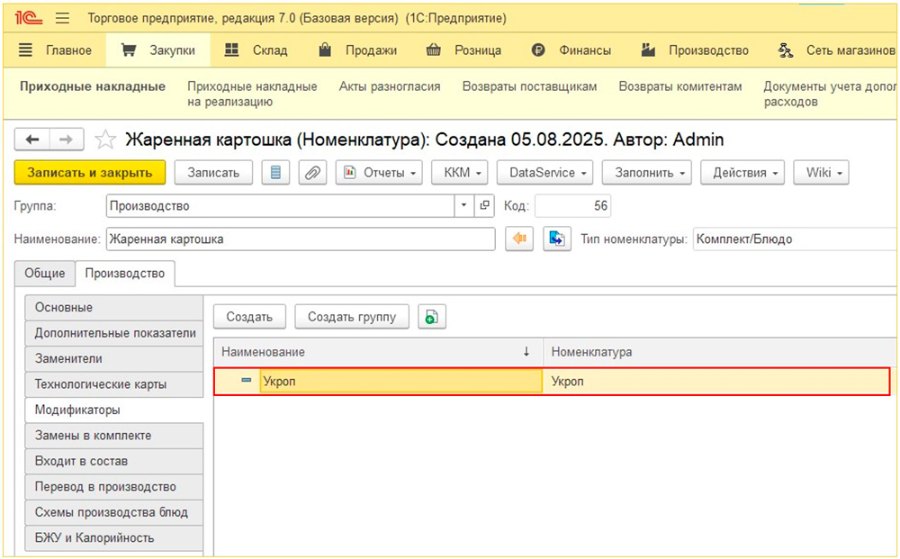This screenshot has height=559, width=900.
Task: Click the list document icon button after Записать
Action: click(x=276, y=173)
